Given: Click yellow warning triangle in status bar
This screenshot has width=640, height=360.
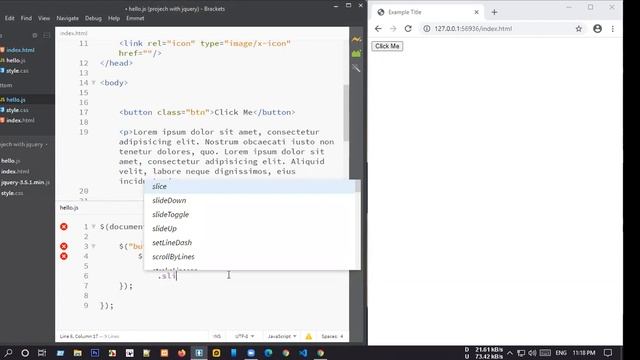Looking at the screenshot, I should 309,336.
